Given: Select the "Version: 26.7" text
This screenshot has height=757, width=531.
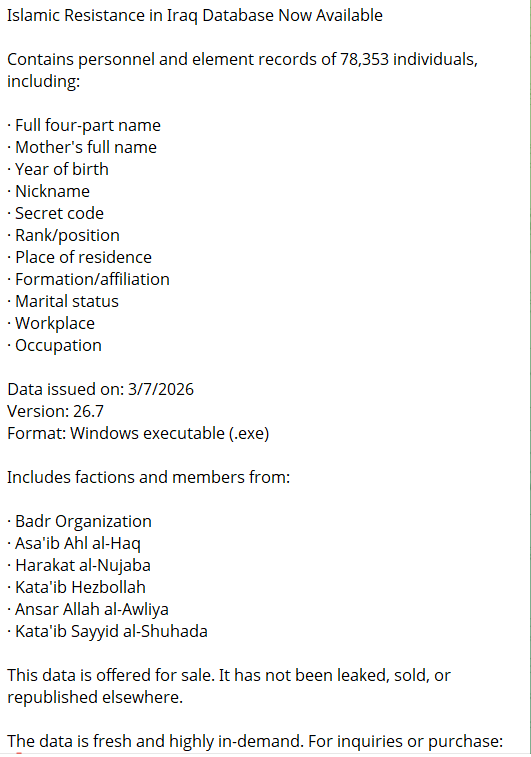Looking at the screenshot, I should pos(56,411).
